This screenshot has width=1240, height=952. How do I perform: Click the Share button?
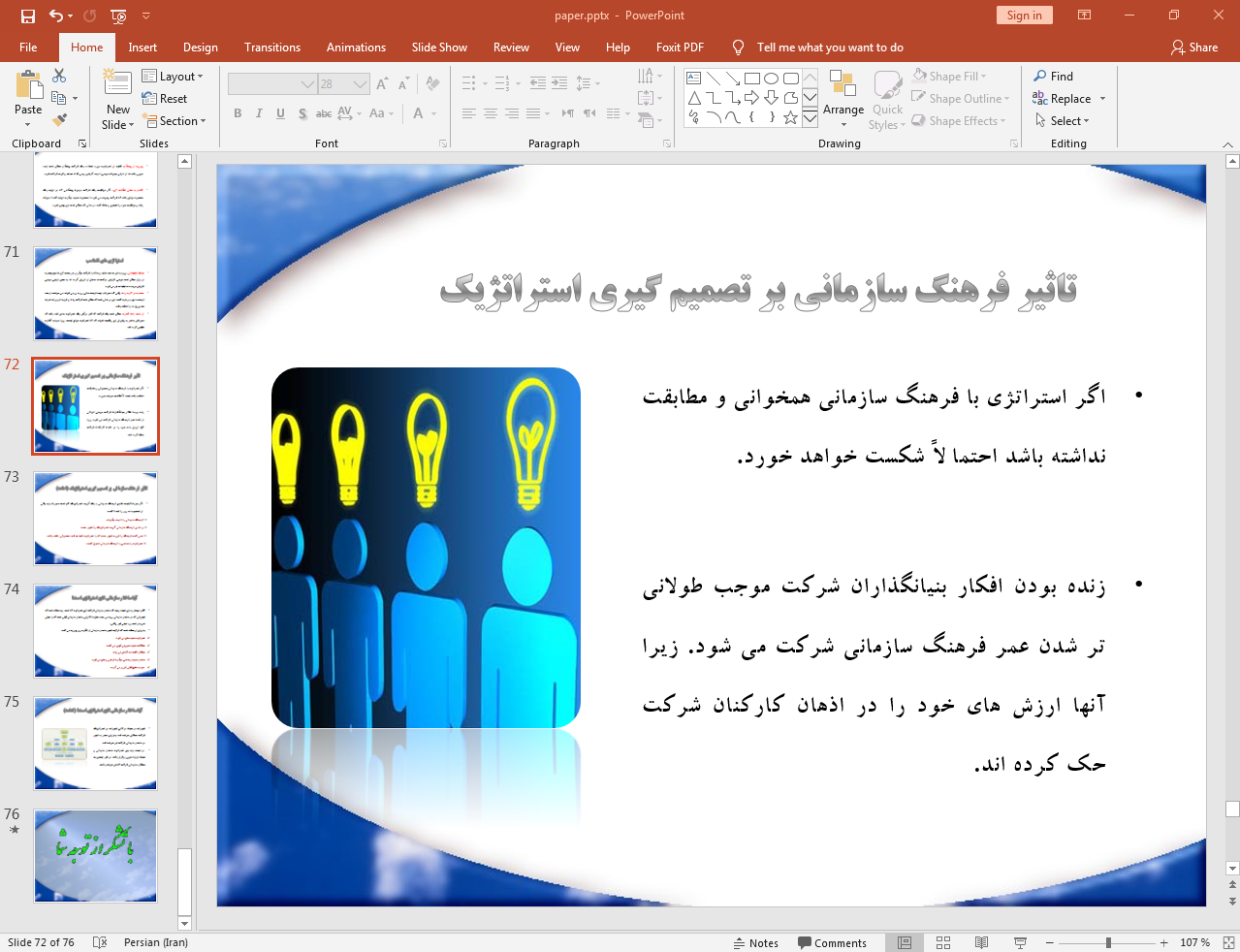point(1194,47)
